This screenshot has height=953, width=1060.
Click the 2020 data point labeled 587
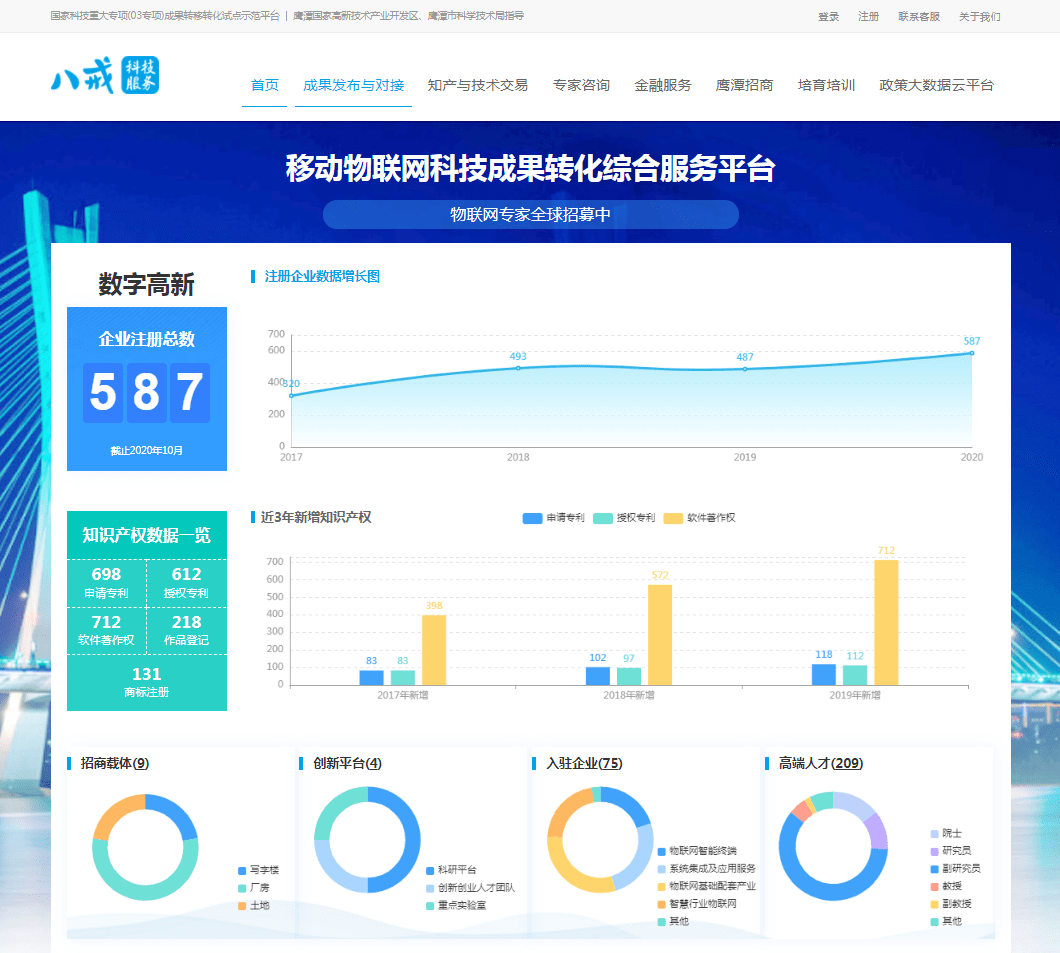coord(971,353)
